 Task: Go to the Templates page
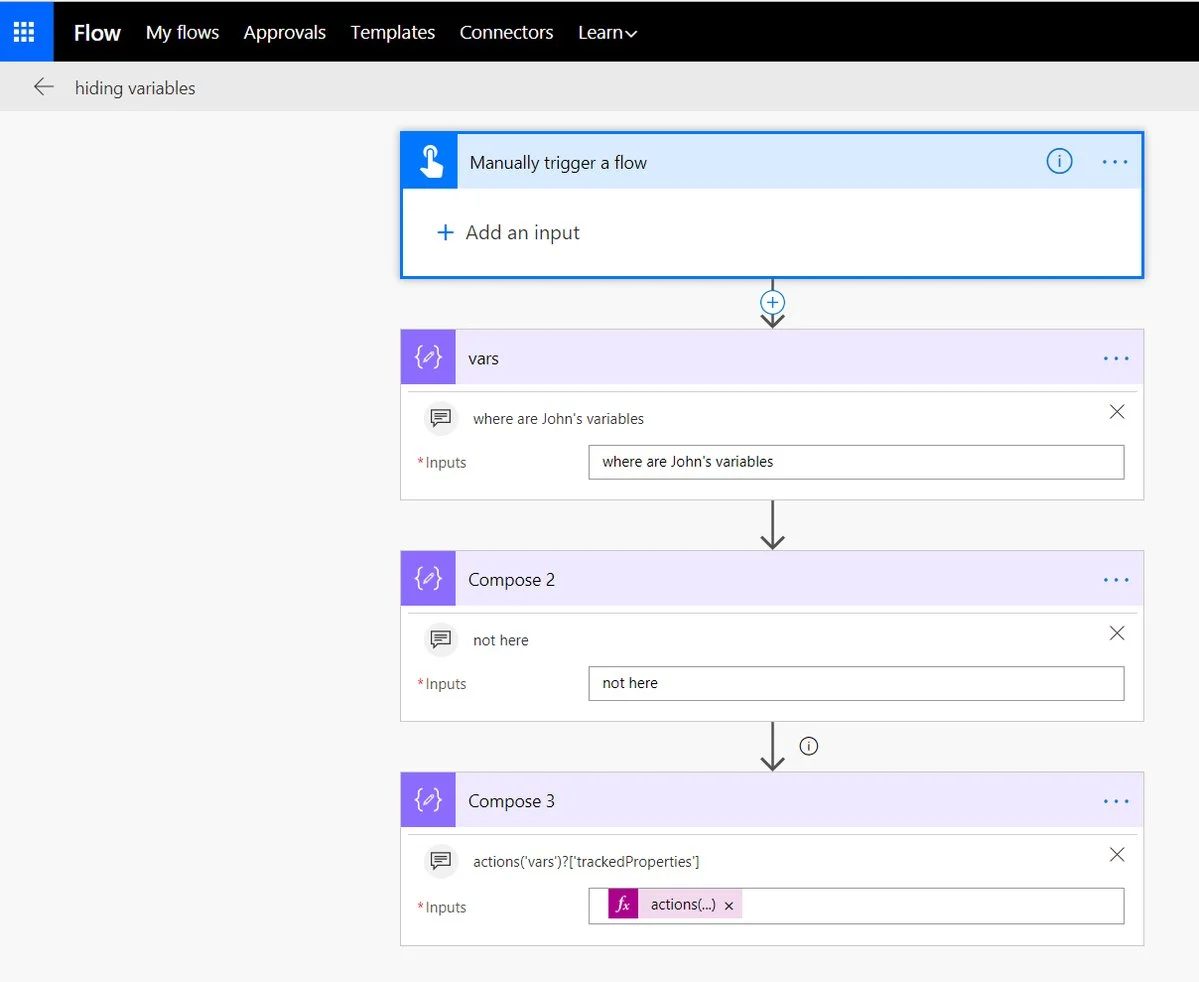[392, 32]
